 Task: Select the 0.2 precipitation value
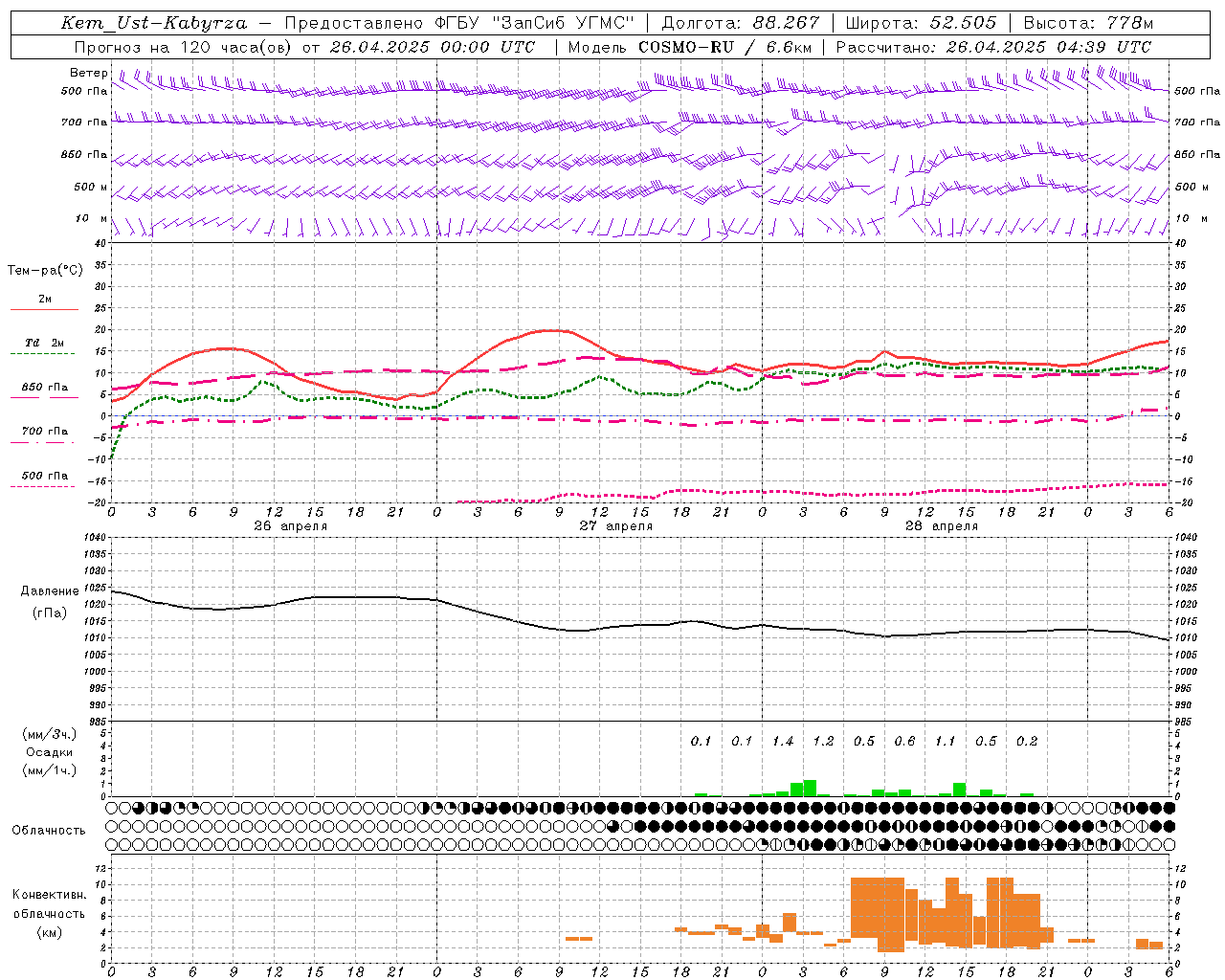point(1027,741)
